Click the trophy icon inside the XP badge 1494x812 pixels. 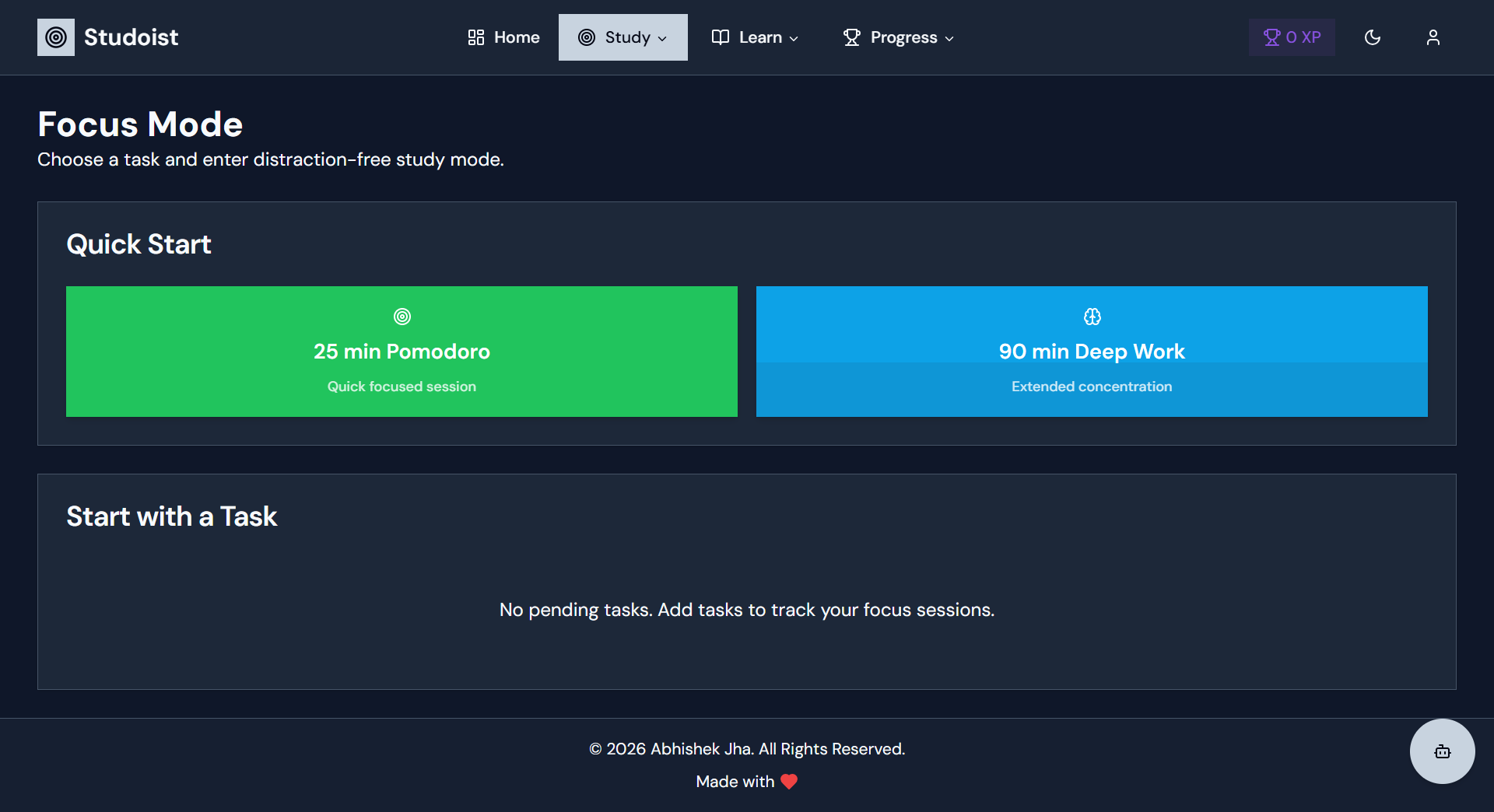tap(1271, 37)
